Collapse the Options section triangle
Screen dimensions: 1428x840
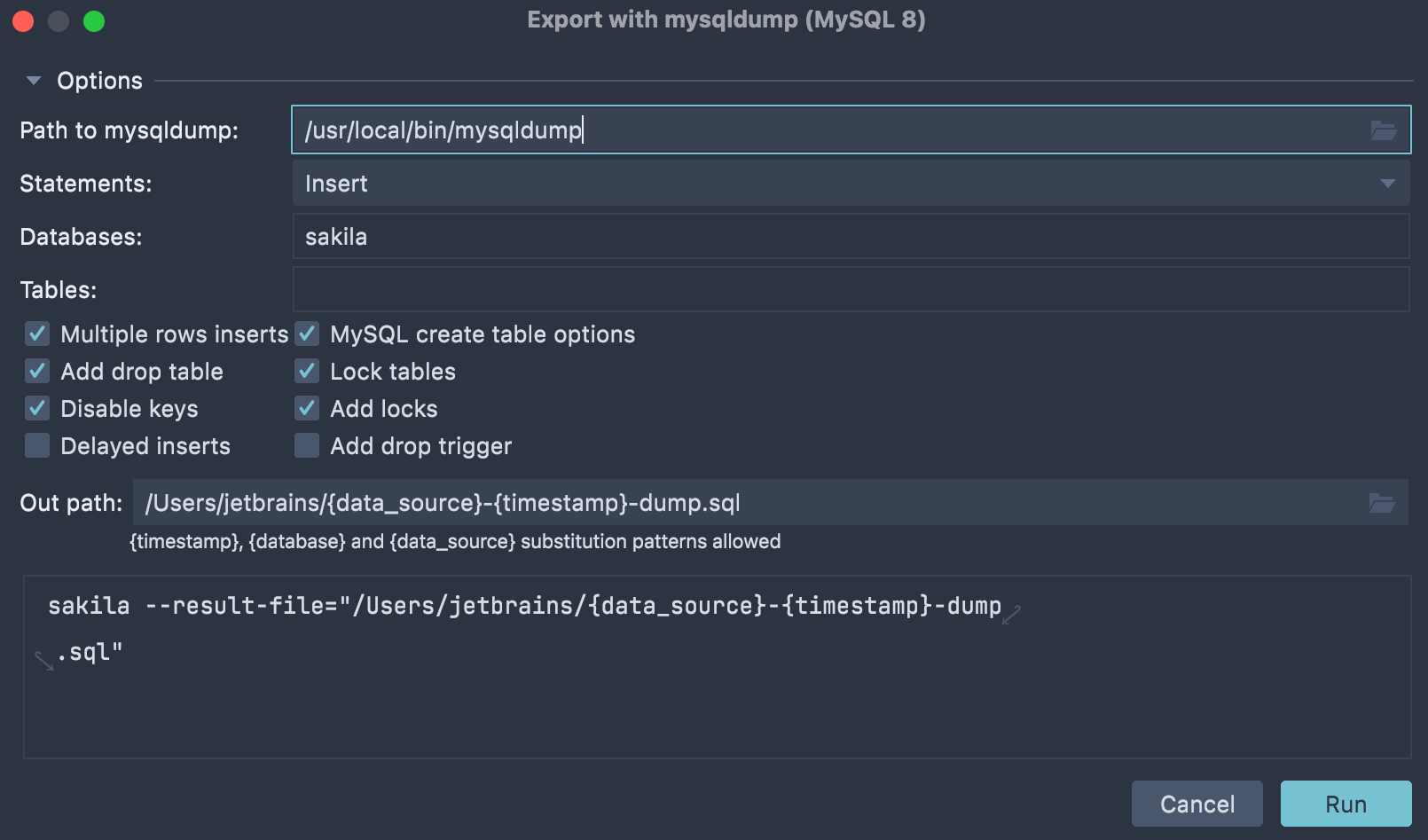pos(34,81)
